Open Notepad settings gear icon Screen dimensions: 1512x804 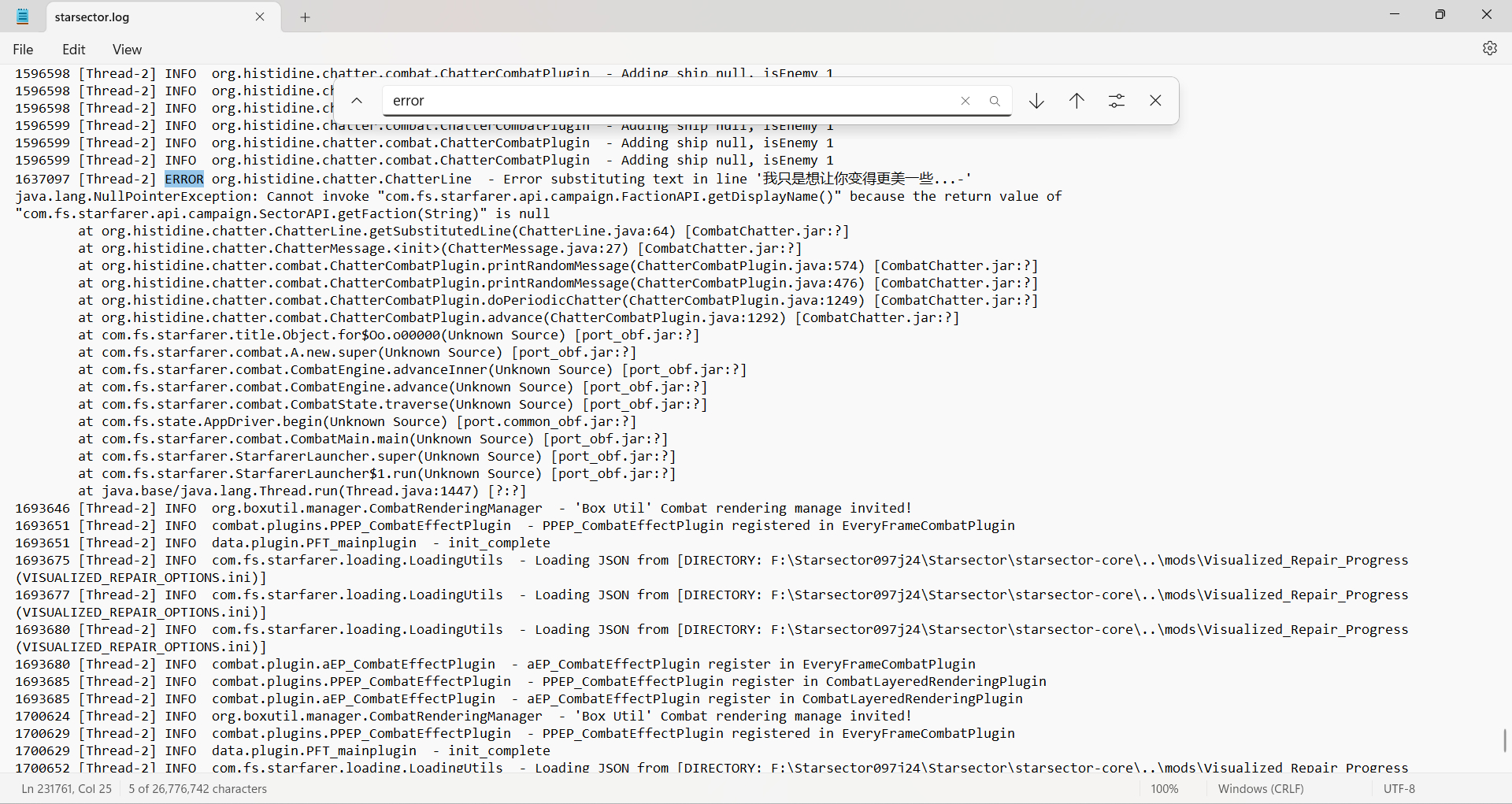coord(1489,48)
